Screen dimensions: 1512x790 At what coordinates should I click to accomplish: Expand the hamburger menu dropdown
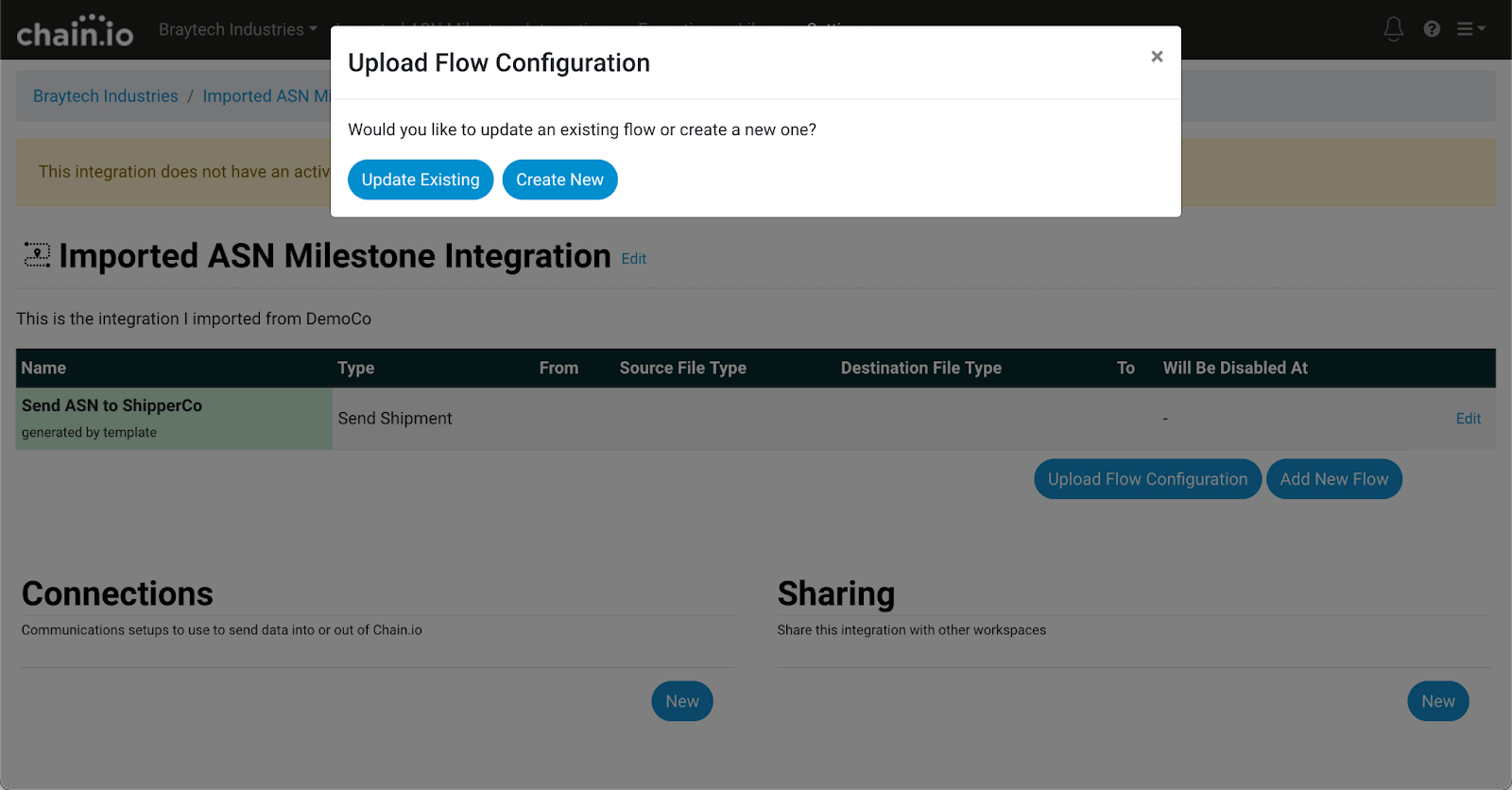[1470, 29]
